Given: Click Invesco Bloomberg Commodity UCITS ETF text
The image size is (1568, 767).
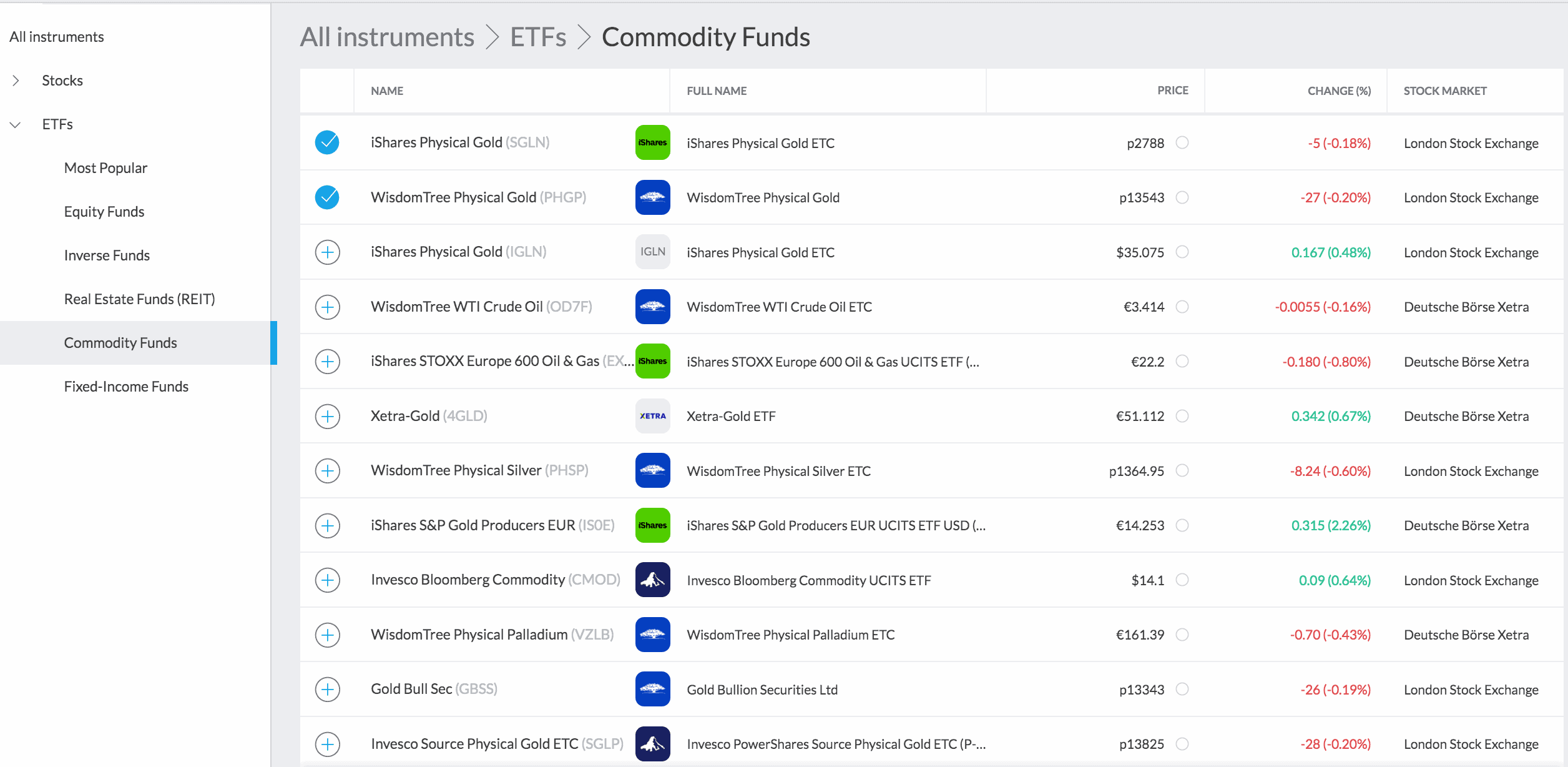Looking at the screenshot, I should 808,580.
